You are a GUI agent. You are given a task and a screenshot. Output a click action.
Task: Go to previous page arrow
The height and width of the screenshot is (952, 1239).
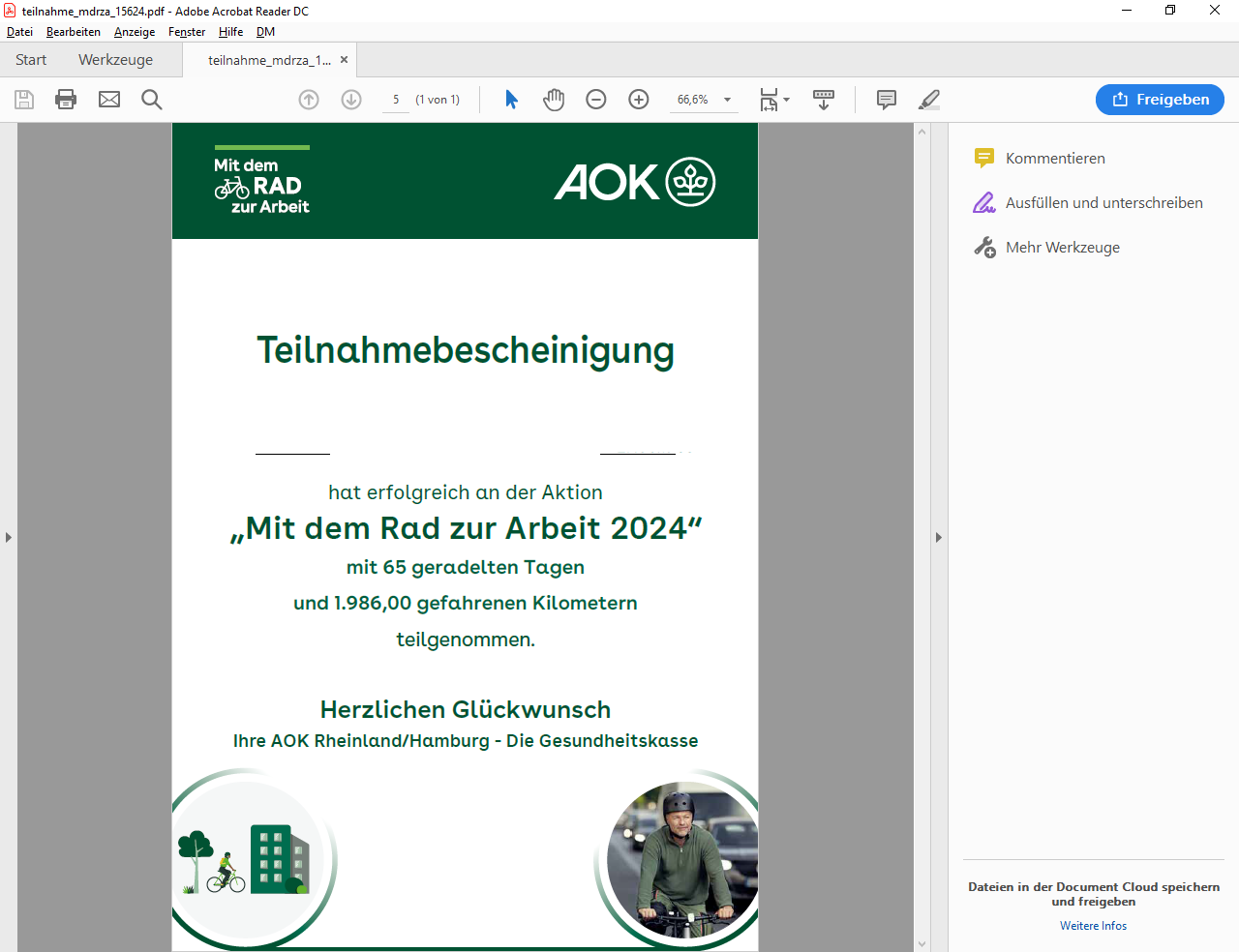click(x=309, y=100)
